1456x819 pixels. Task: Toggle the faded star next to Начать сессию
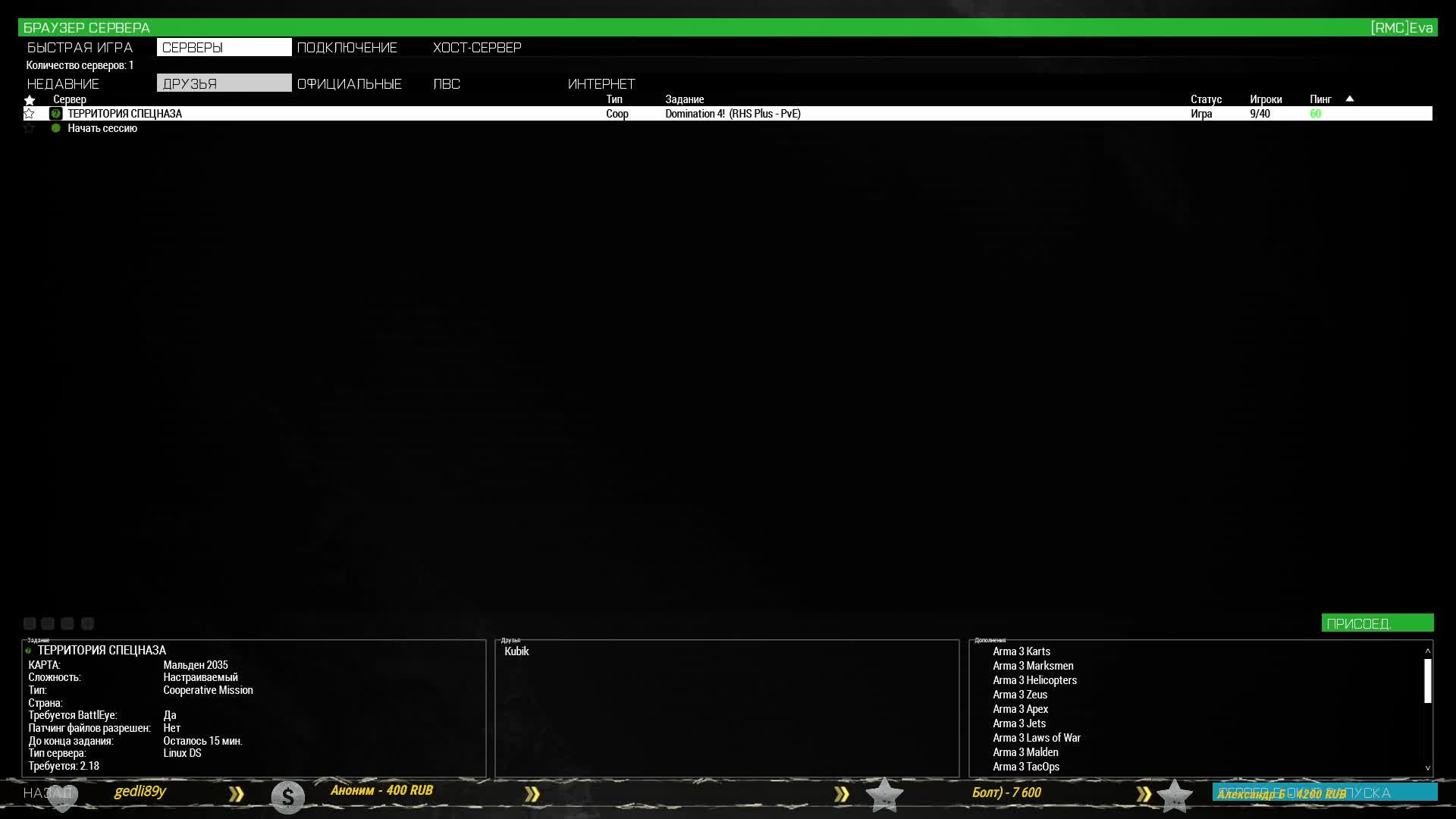click(30, 128)
